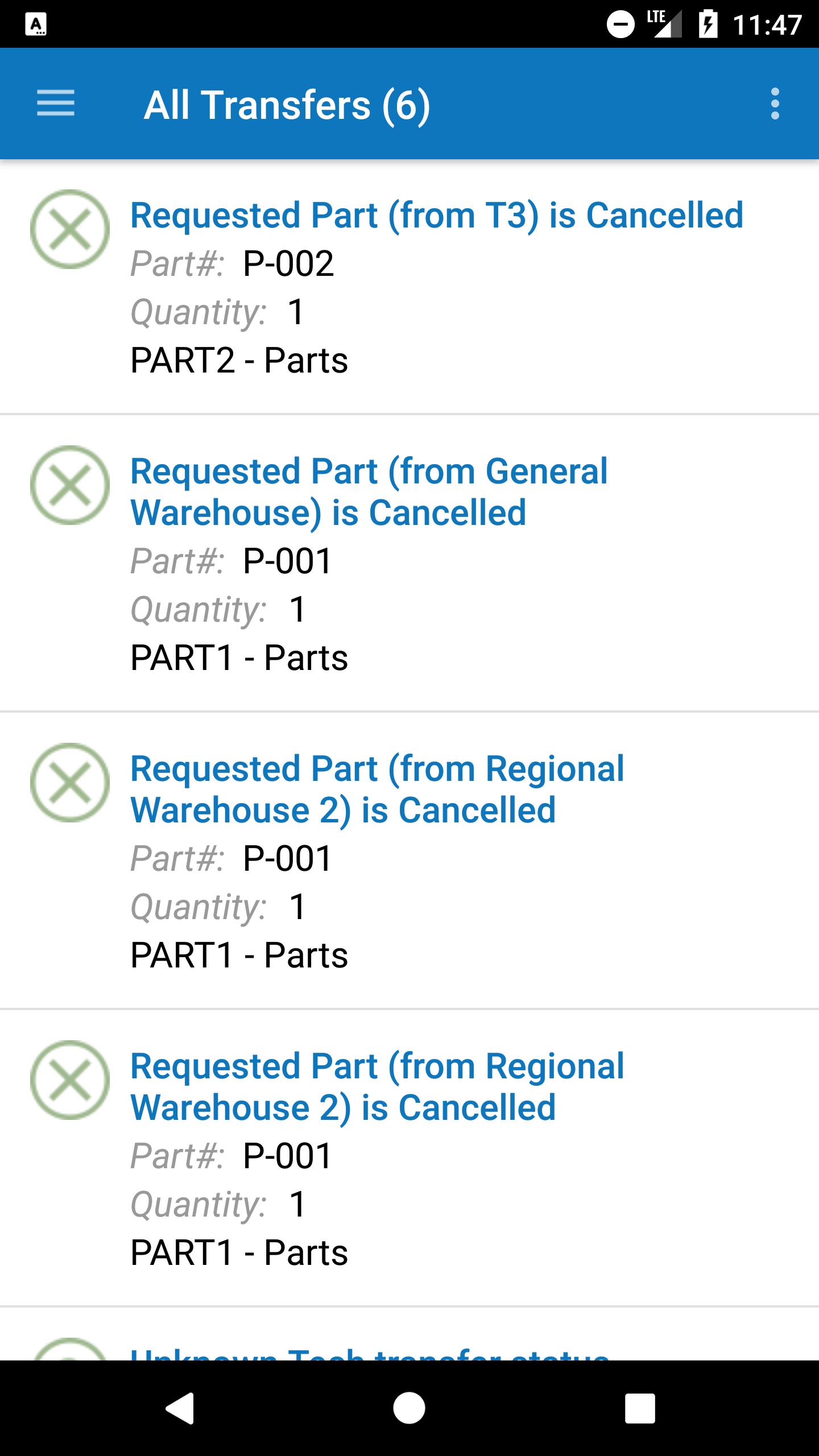Open the partially visible 'Unknown Tech transfer status' item
This screenshot has height=1456, width=819.
(370, 1351)
